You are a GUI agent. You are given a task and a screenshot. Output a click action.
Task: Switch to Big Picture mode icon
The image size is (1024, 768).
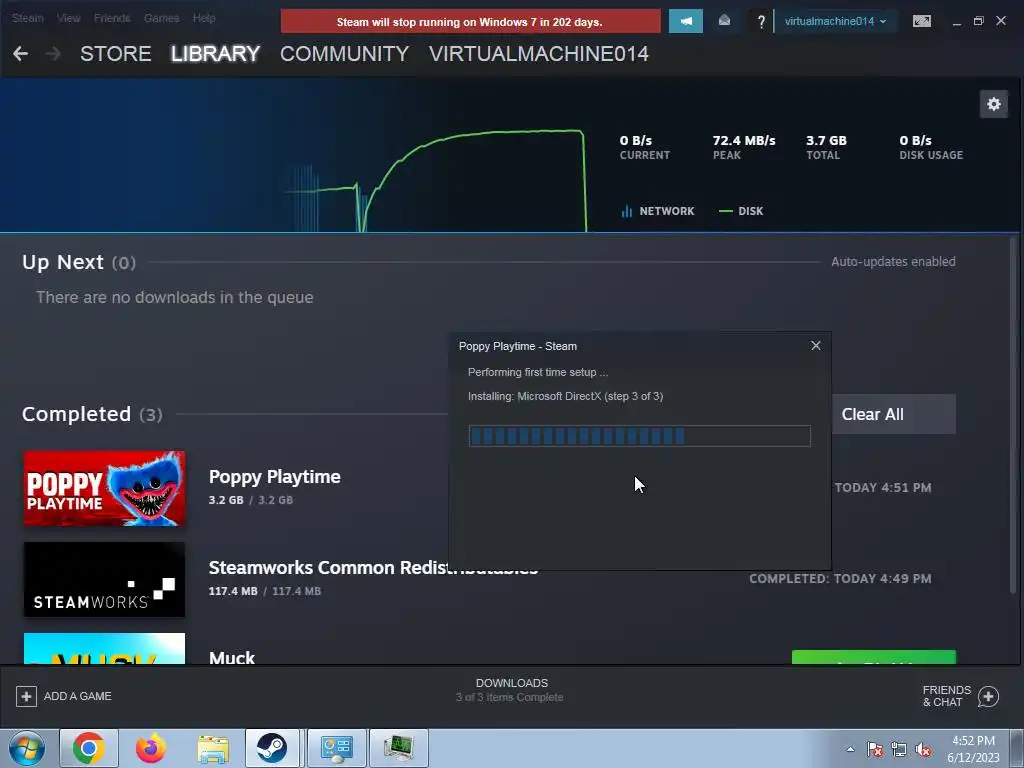coord(921,22)
